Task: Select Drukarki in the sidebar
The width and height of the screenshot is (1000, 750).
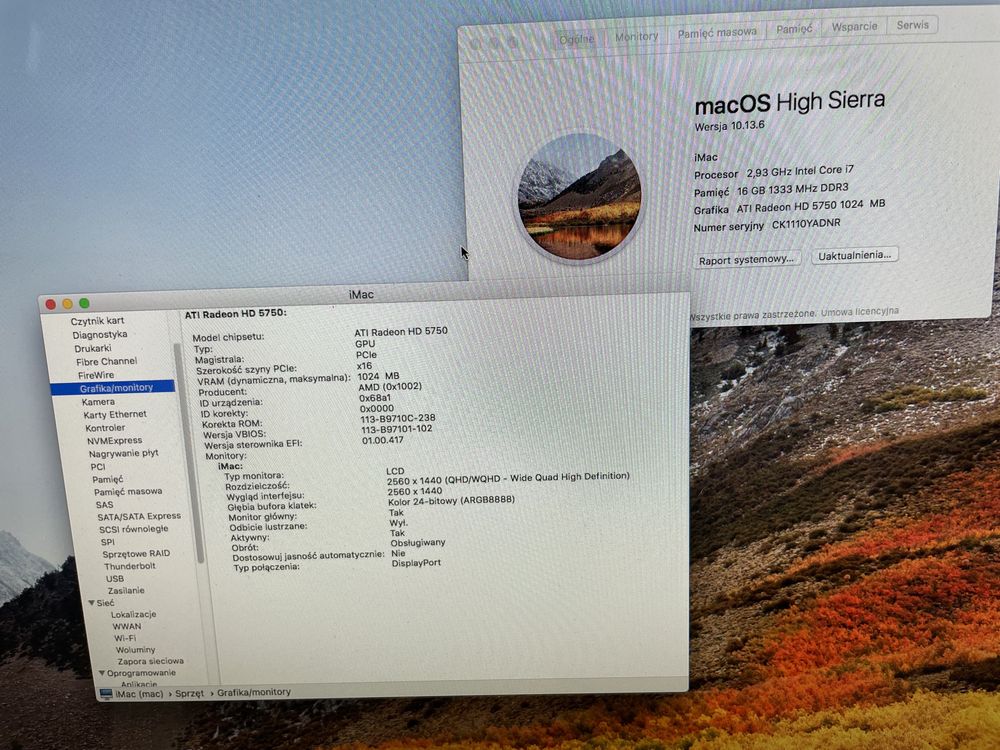Action: [92, 348]
